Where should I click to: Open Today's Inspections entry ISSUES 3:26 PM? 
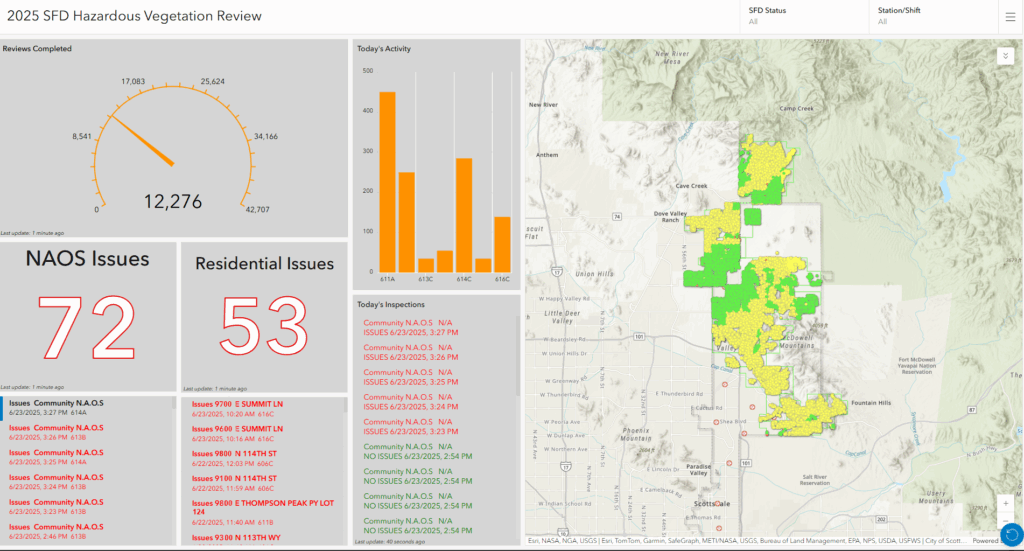pyautogui.click(x=436, y=353)
